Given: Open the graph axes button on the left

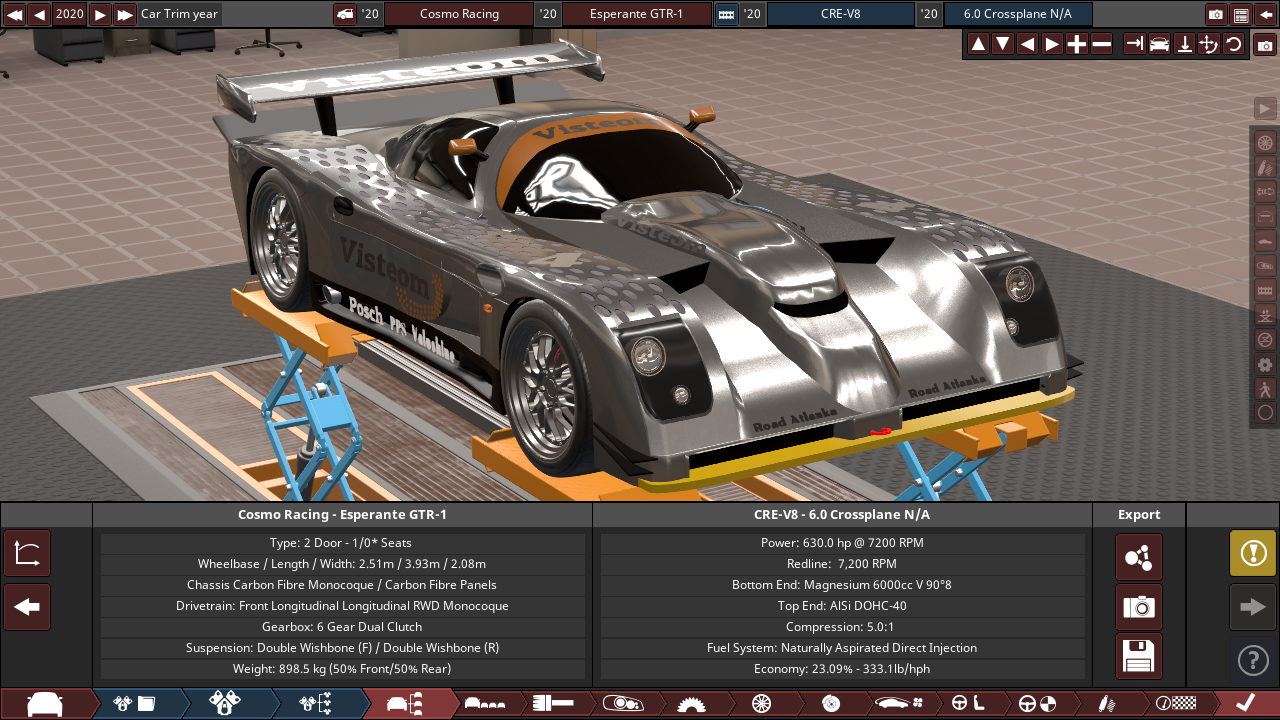Looking at the screenshot, I should coord(27,553).
